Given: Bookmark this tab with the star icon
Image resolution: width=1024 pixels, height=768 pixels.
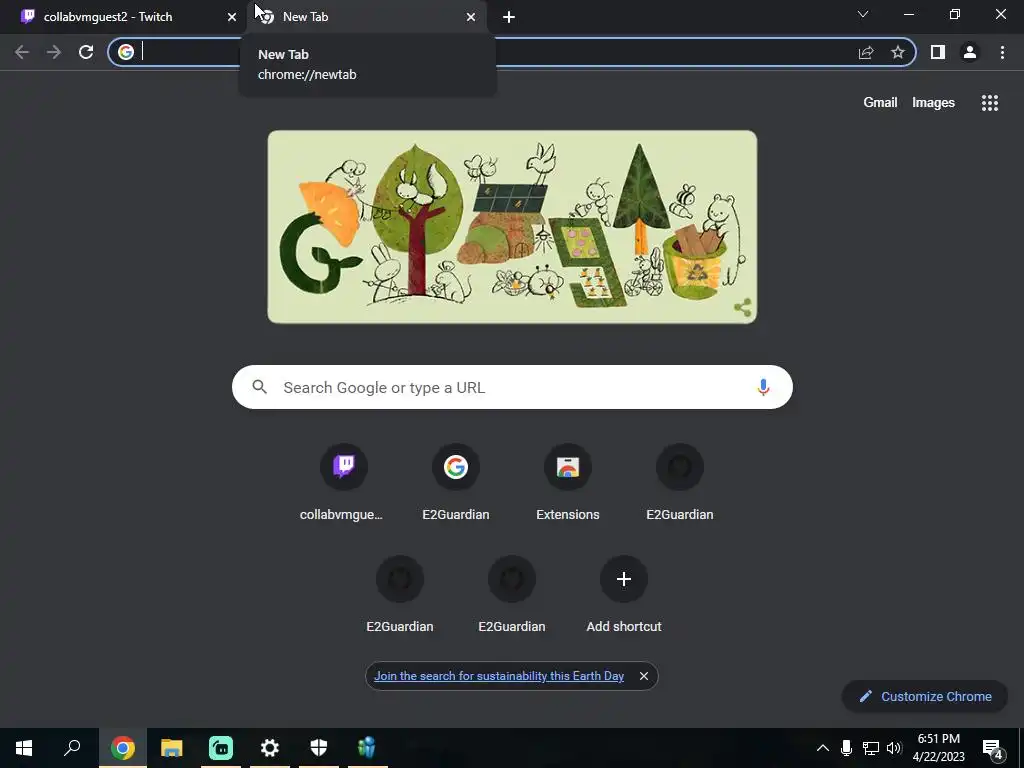Looking at the screenshot, I should [898, 52].
